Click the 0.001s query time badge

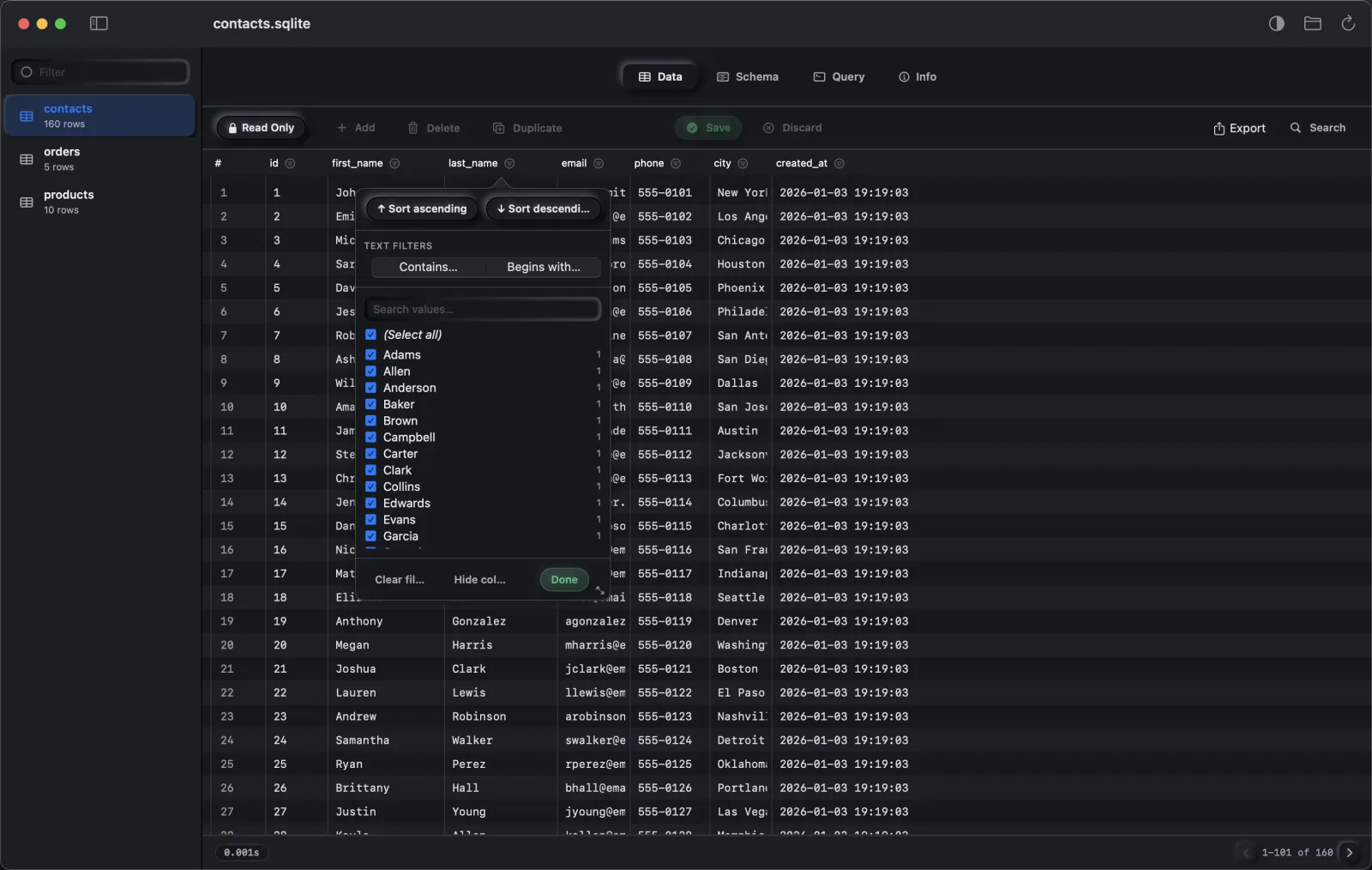[241, 852]
